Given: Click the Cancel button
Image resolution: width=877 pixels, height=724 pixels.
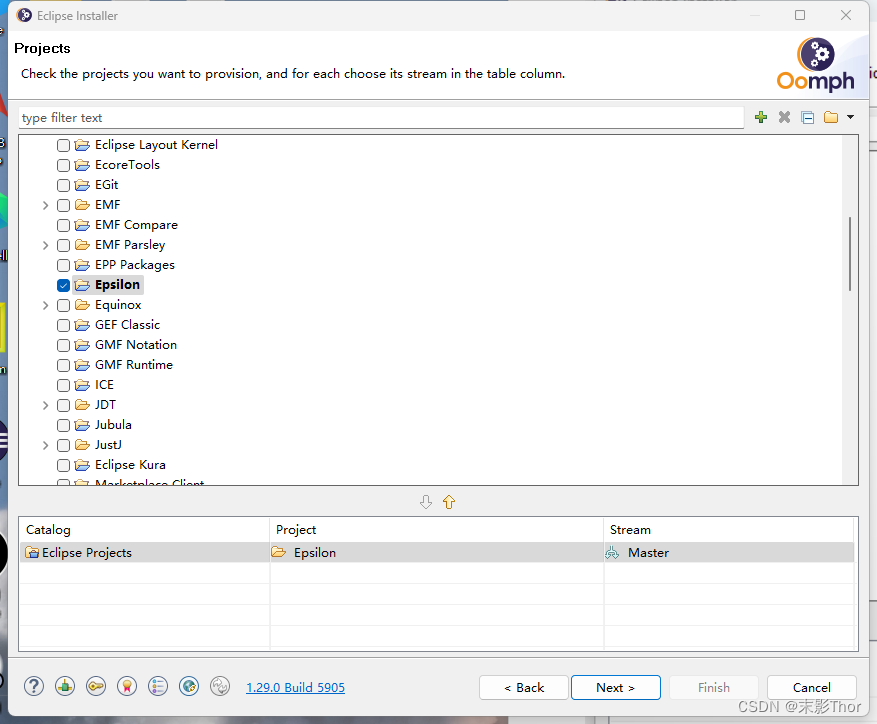Looking at the screenshot, I should (812, 687).
